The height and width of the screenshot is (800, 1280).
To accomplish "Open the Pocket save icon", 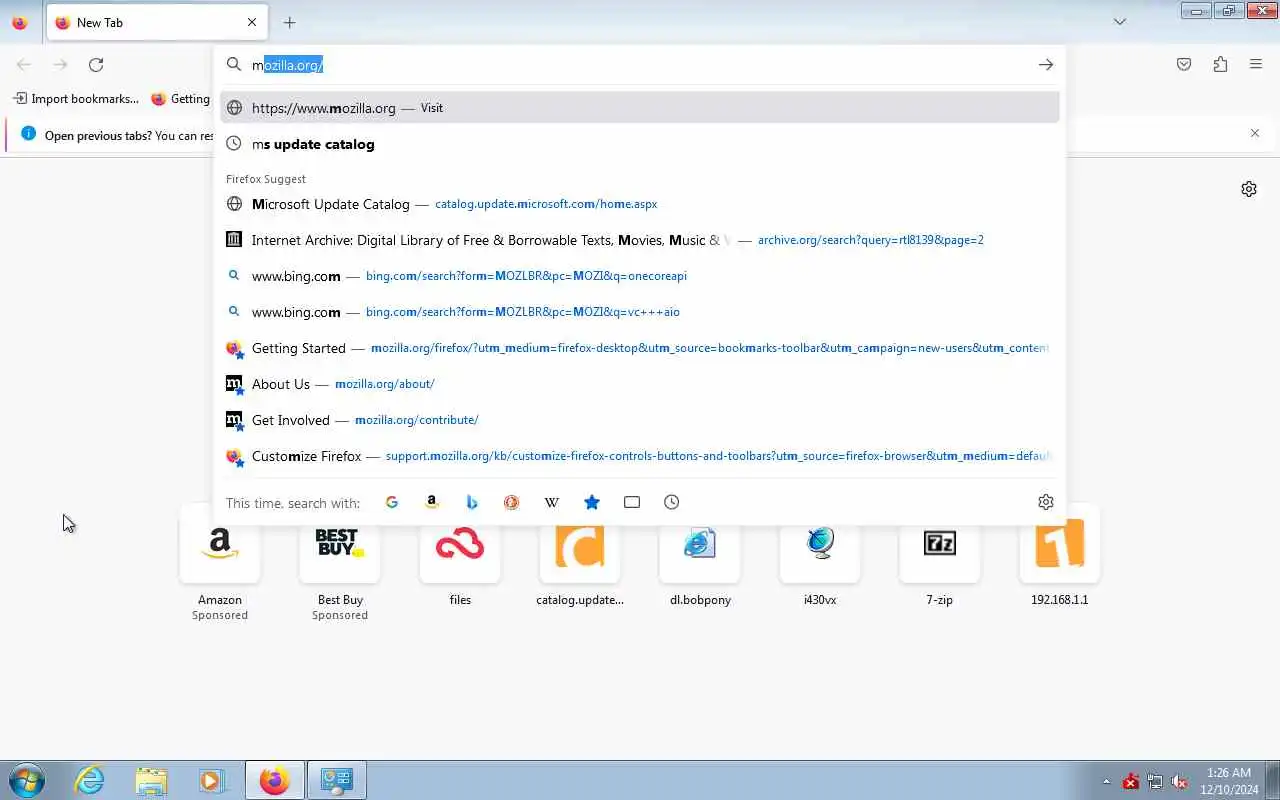I will [x=1184, y=64].
